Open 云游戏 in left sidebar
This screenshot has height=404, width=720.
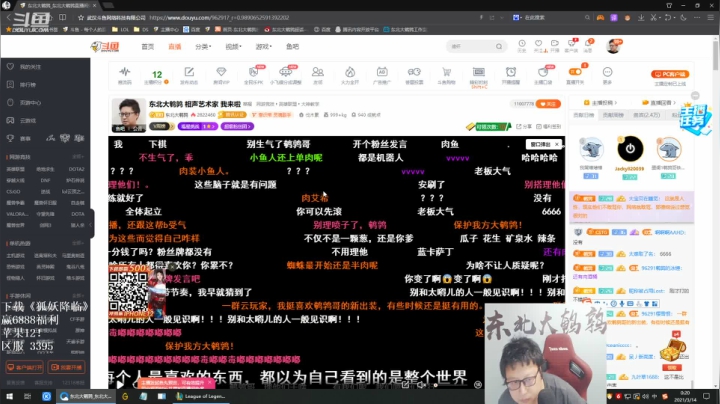(x=28, y=120)
